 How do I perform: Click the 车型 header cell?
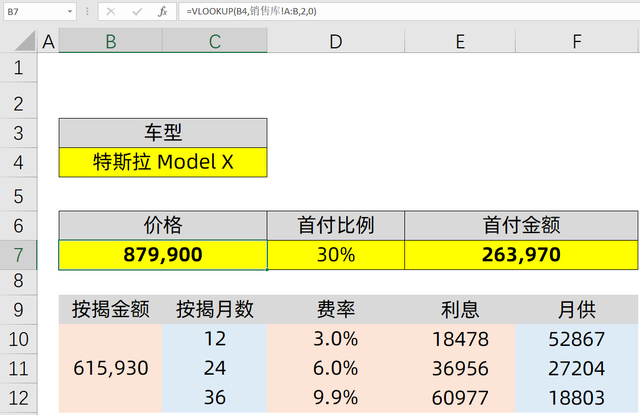(163, 133)
